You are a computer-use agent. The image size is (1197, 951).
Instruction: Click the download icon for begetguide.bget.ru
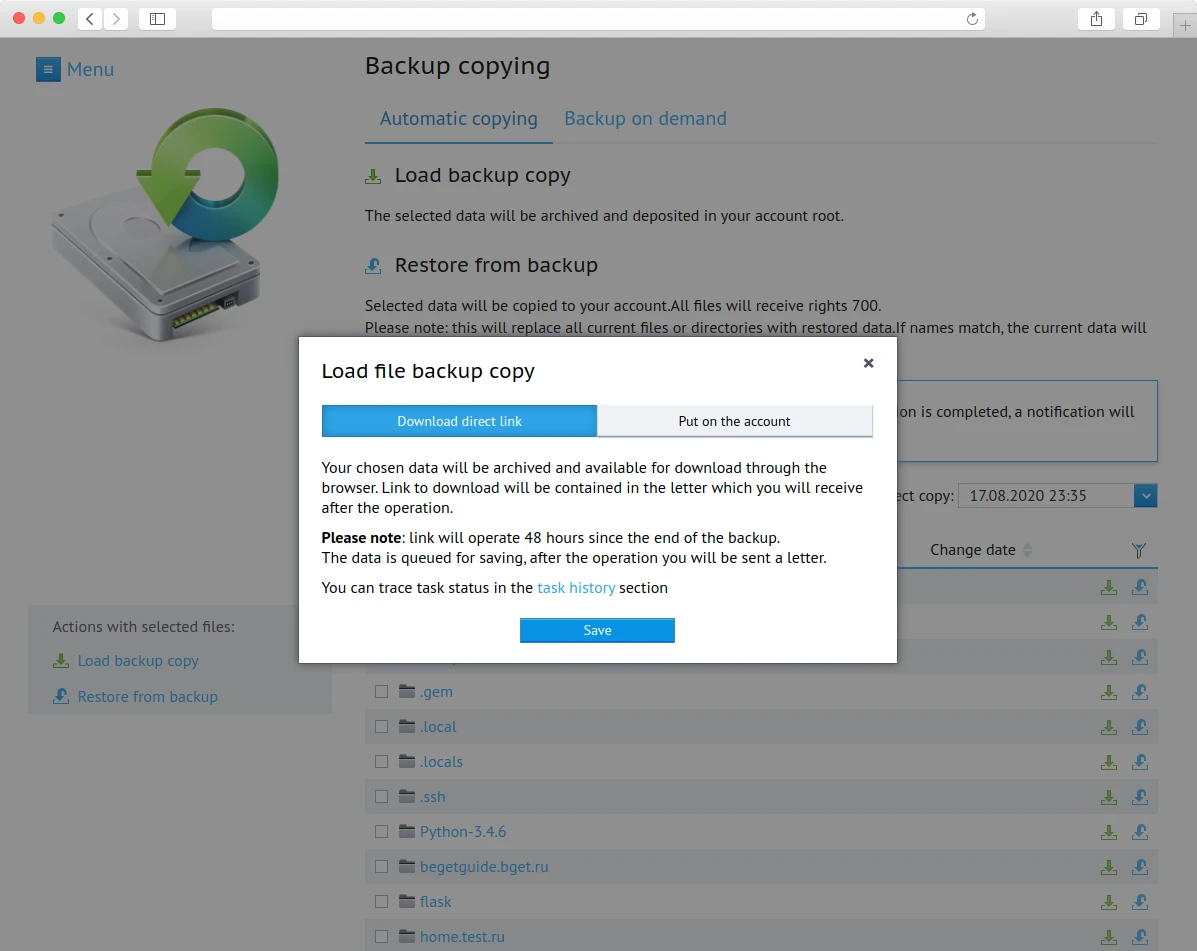(1109, 866)
